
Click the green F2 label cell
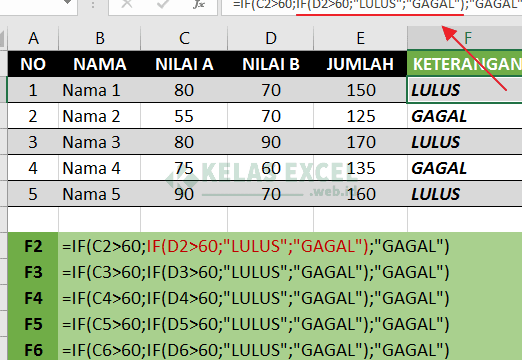[x=33, y=246]
